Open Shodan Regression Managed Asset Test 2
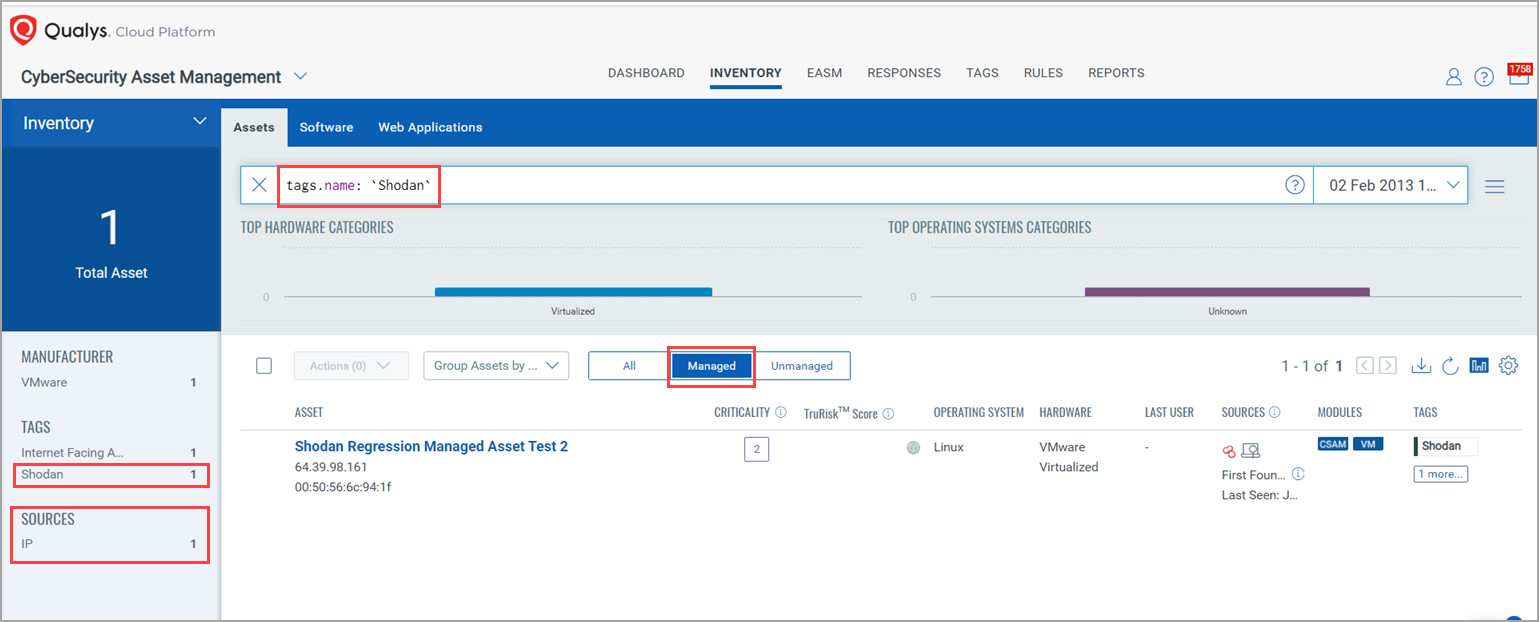Screen dimensions: 1539x622 click(x=431, y=446)
